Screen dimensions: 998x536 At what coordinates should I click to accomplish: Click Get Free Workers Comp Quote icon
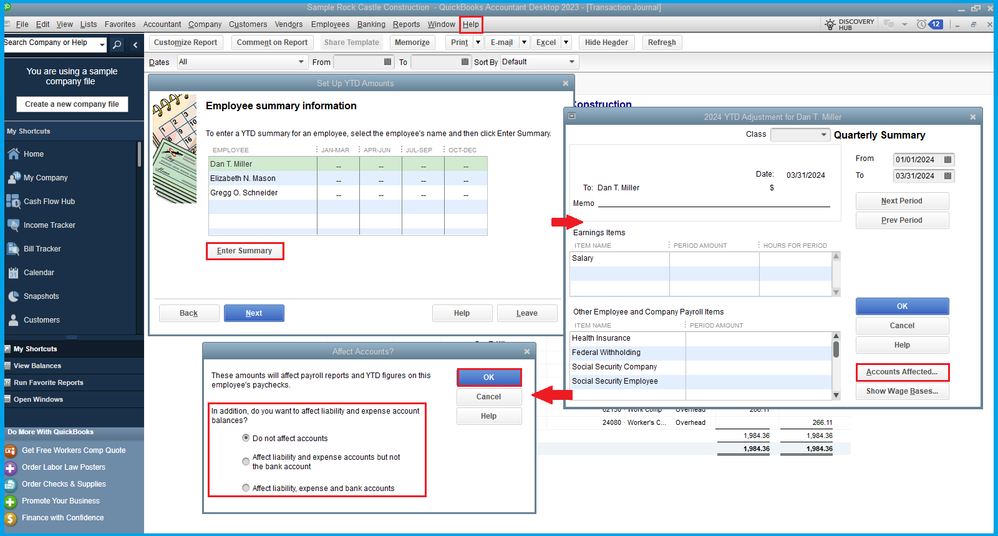point(10,451)
